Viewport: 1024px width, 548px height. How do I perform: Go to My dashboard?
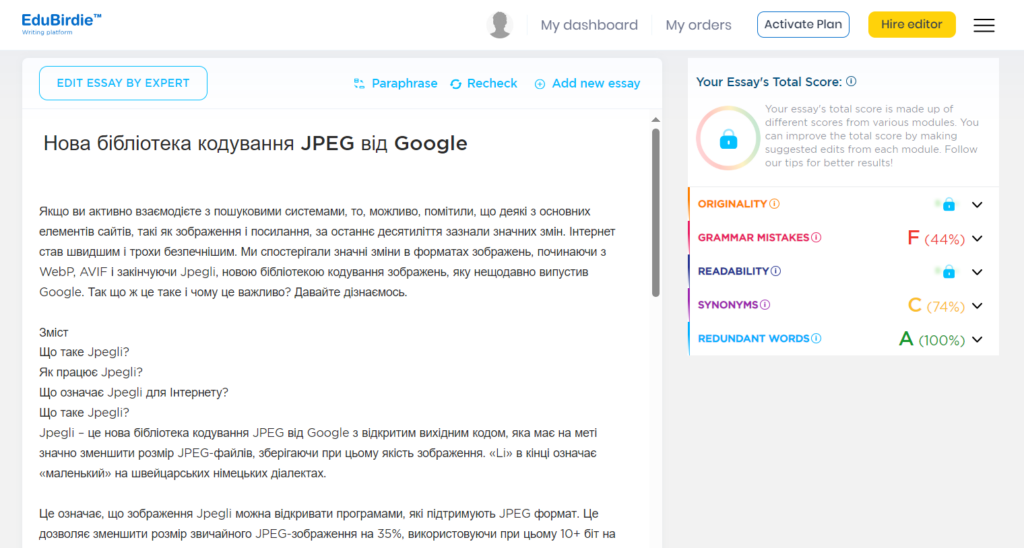coord(589,25)
